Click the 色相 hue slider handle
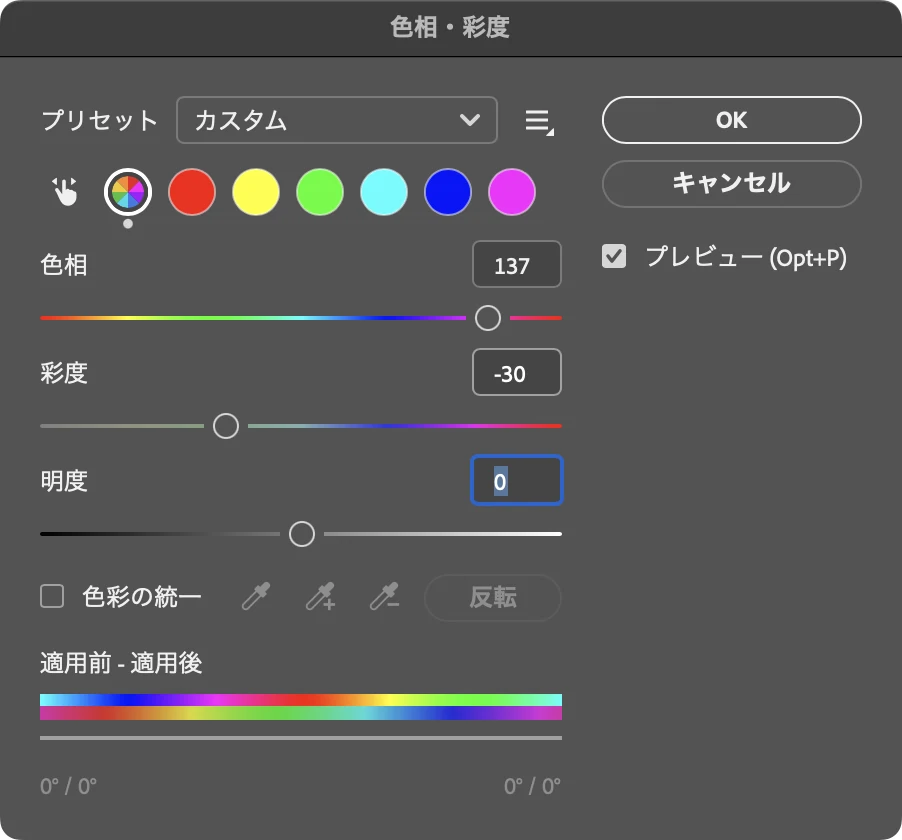The height and width of the screenshot is (840, 902). click(488, 318)
